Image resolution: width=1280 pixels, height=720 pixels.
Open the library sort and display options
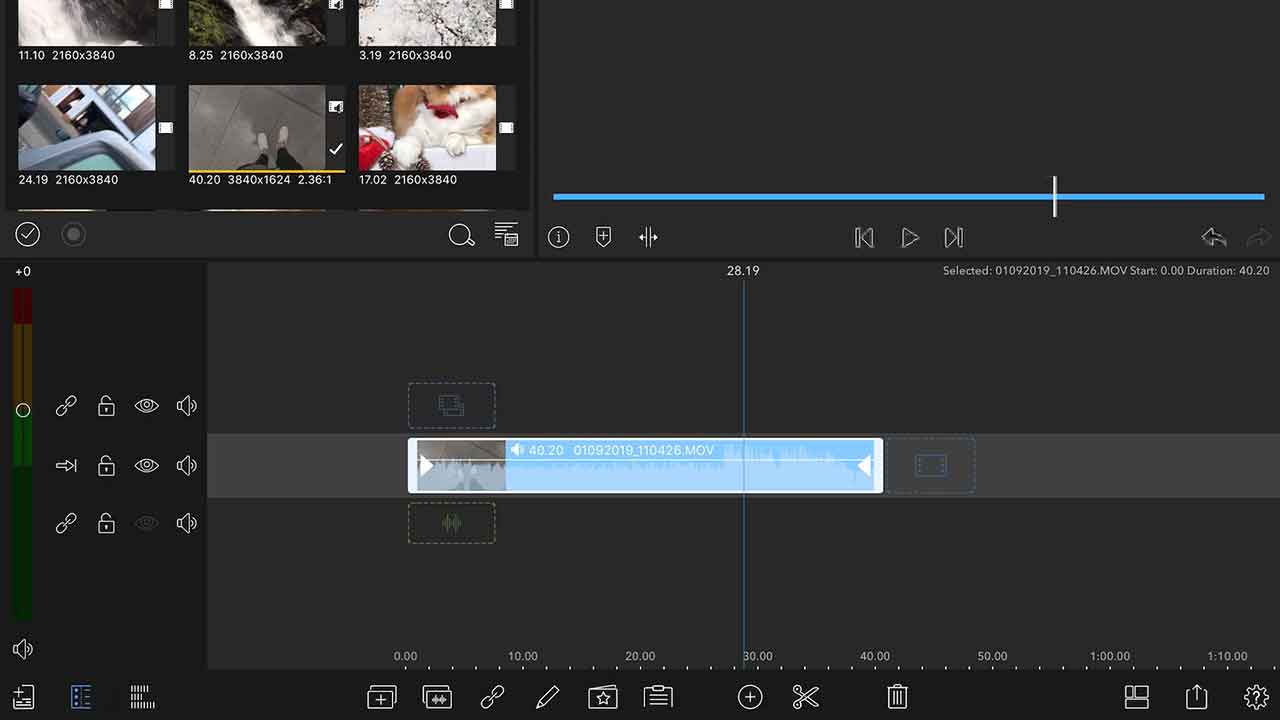click(507, 236)
